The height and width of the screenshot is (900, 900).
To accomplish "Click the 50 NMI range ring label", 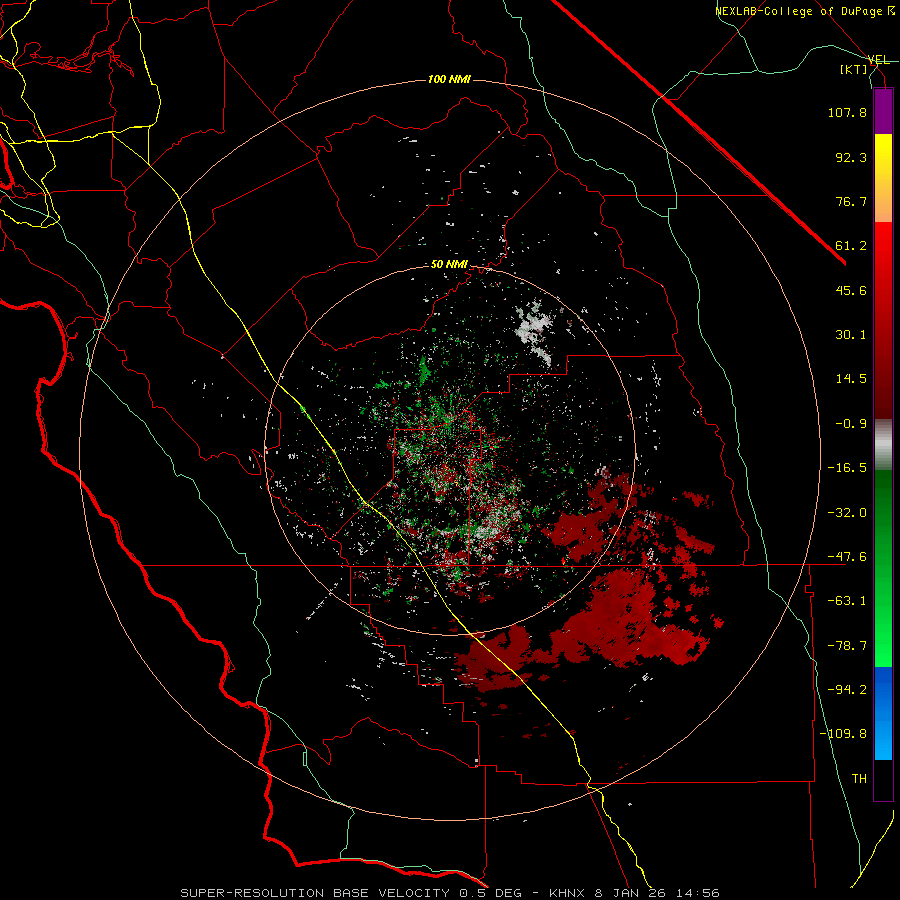I will pyautogui.click(x=449, y=265).
